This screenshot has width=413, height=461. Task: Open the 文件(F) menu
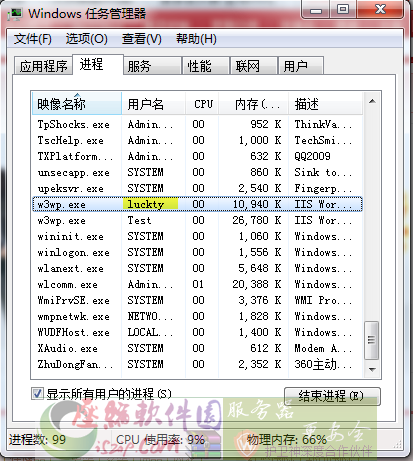pyautogui.click(x=33, y=39)
